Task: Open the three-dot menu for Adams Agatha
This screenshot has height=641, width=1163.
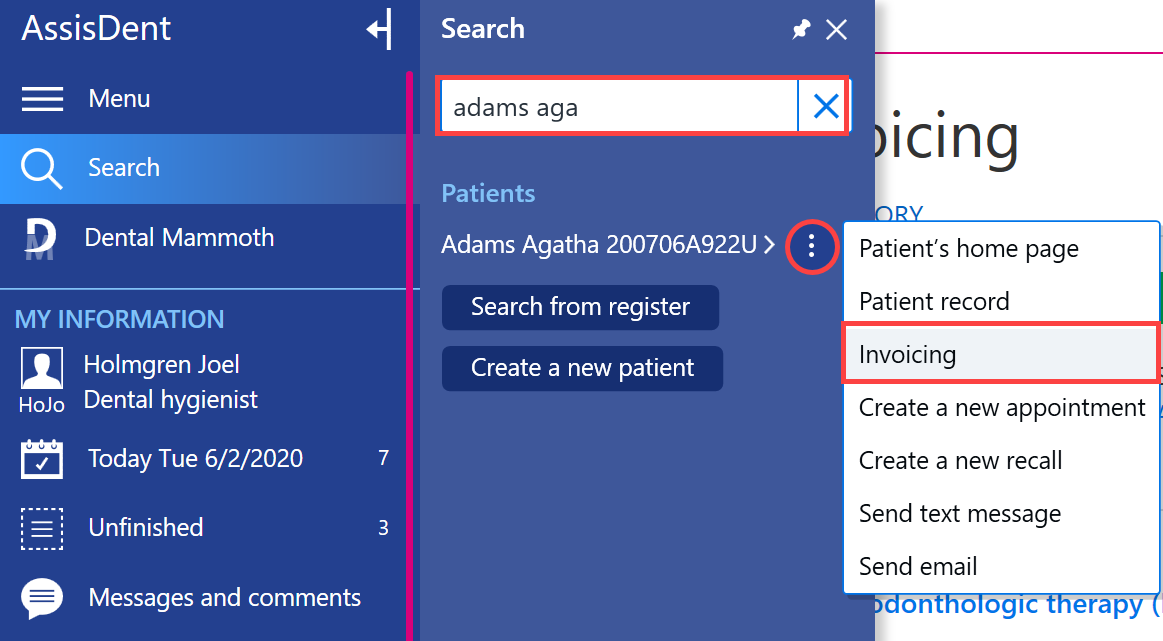Action: 811,246
